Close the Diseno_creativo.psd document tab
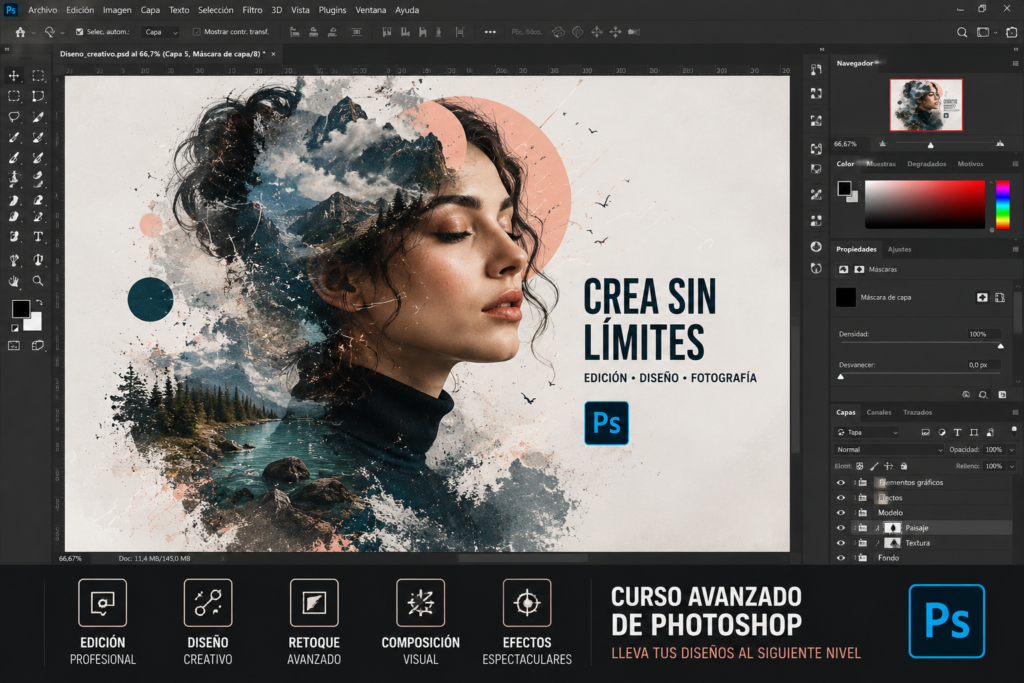 coord(274,54)
